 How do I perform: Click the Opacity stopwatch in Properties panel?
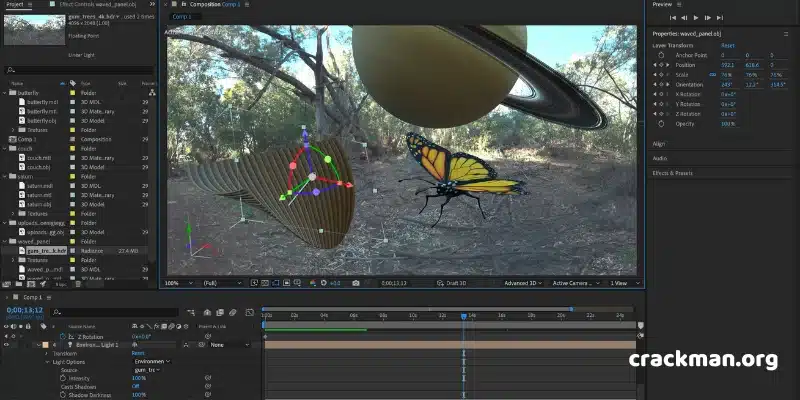(x=661, y=124)
